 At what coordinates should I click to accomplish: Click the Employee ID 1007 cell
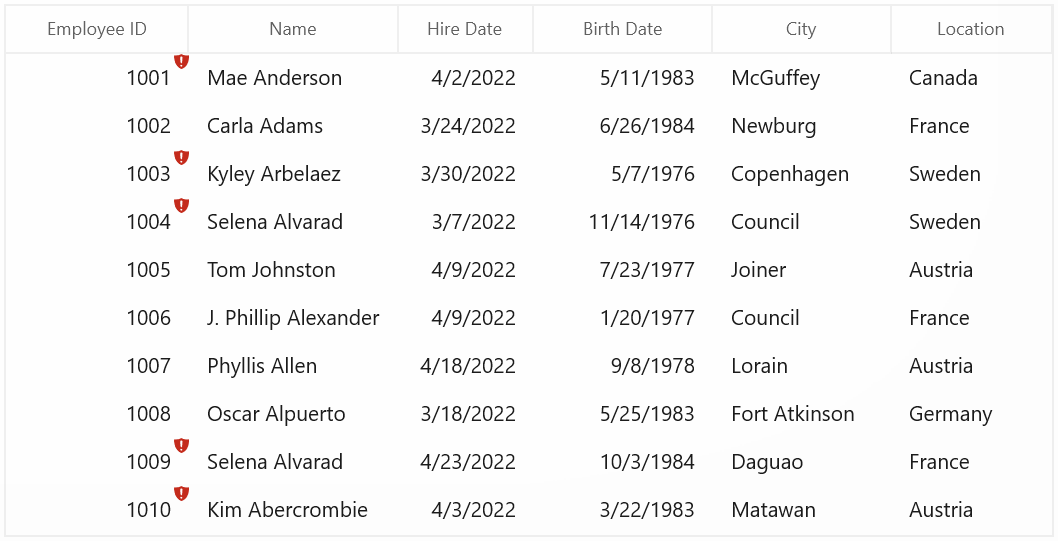pos(97,366)
